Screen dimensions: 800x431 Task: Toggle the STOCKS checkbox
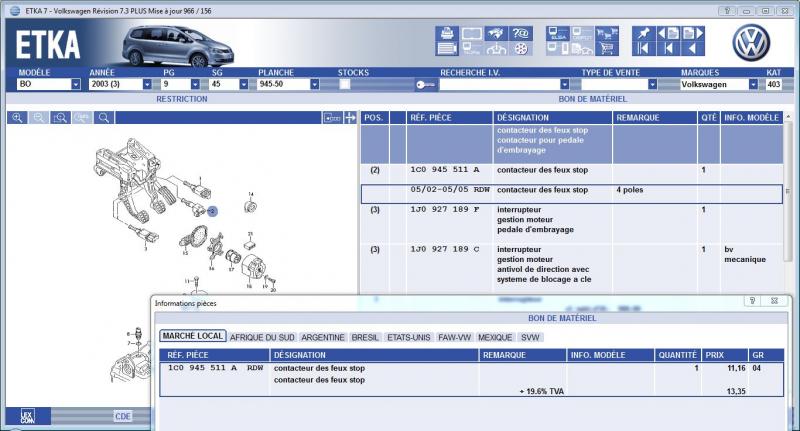coord(345,84)
